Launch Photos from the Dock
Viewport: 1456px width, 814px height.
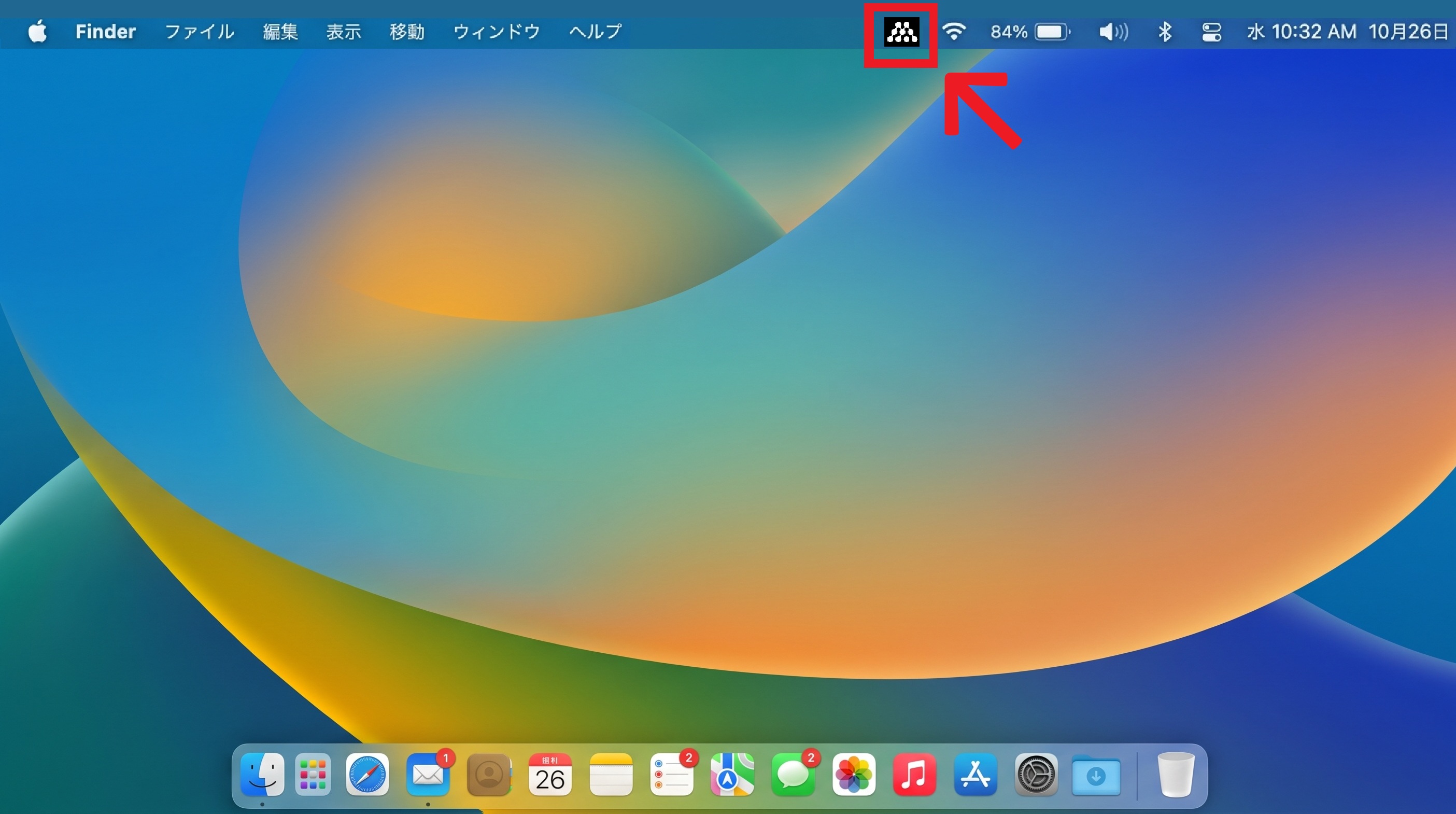point(854,775)
